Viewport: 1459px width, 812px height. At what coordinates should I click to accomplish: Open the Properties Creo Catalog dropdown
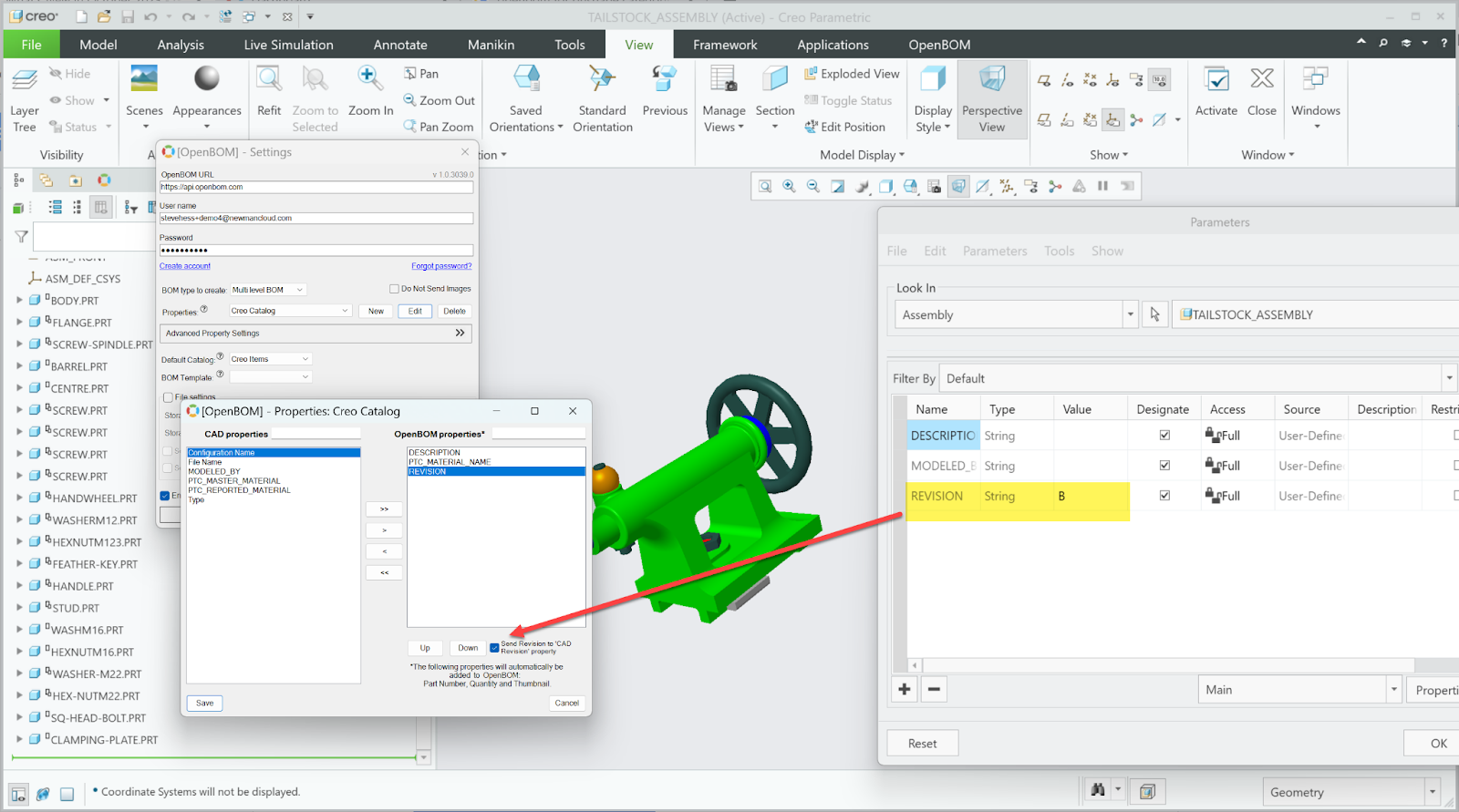click(x=290, y=311)
